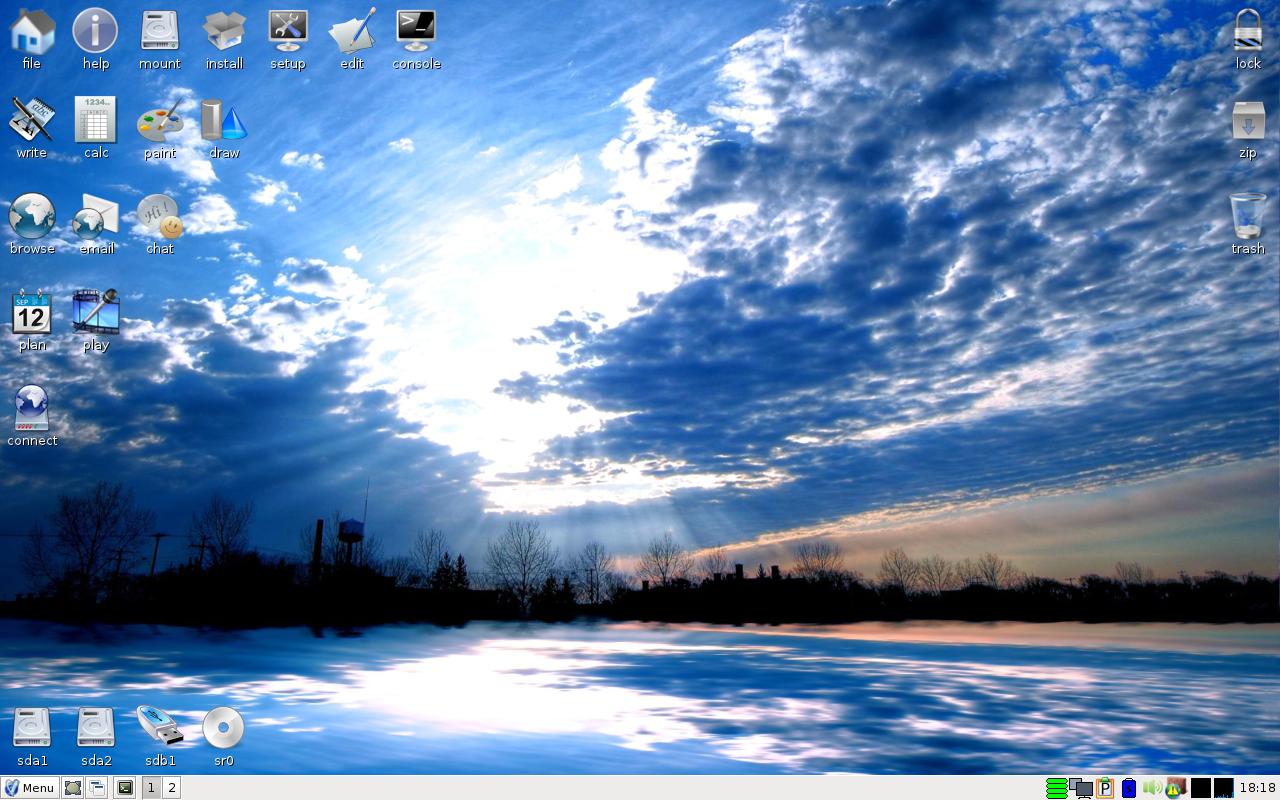Open the volume speaker tray icon

point(1151,788)
